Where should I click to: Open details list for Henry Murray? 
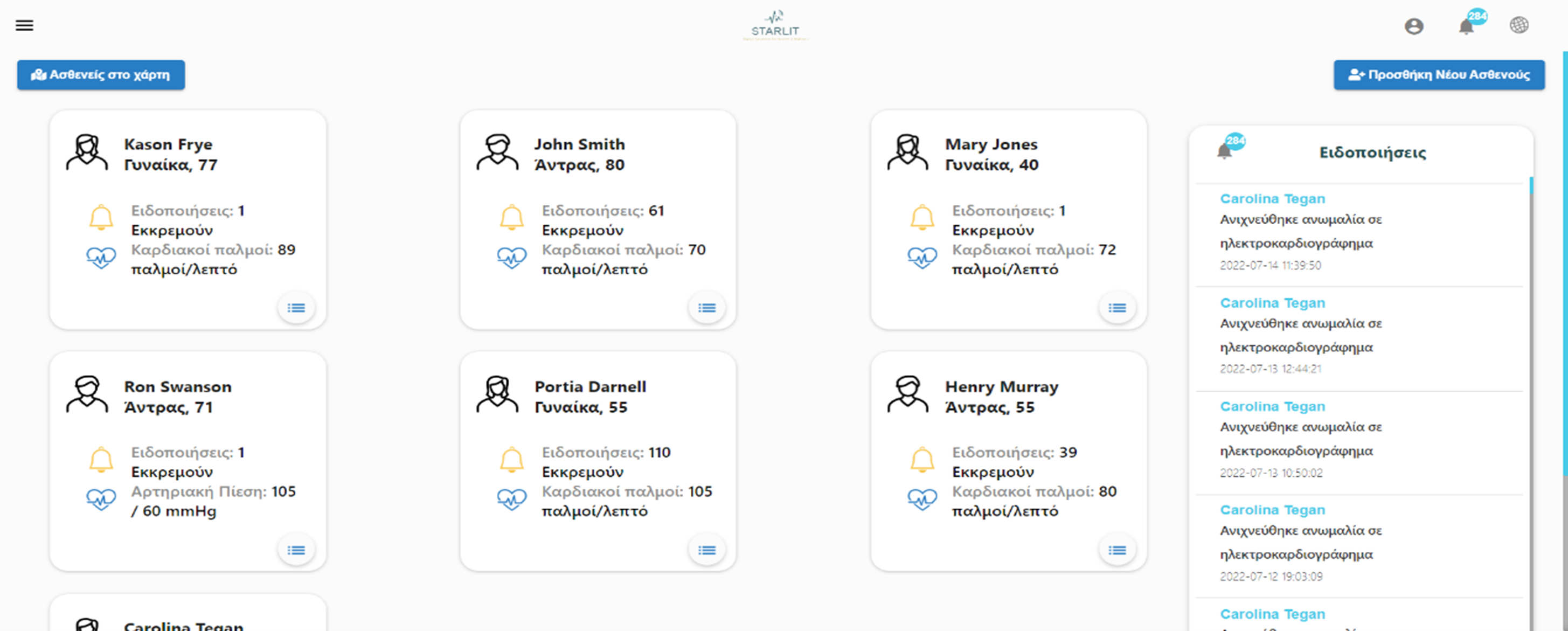(1118, 550)
